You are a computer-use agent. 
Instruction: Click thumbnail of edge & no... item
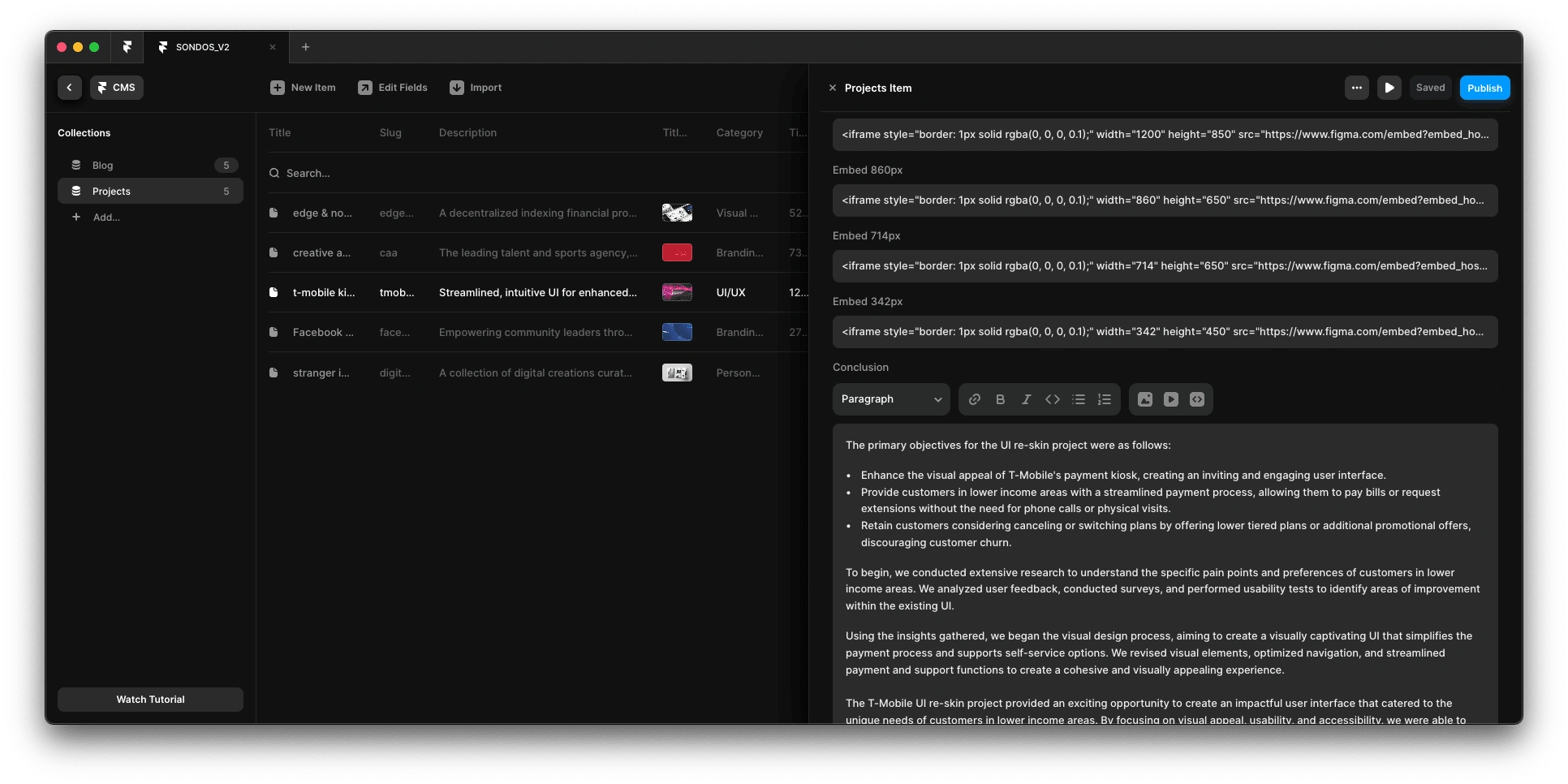click(677, 213)
